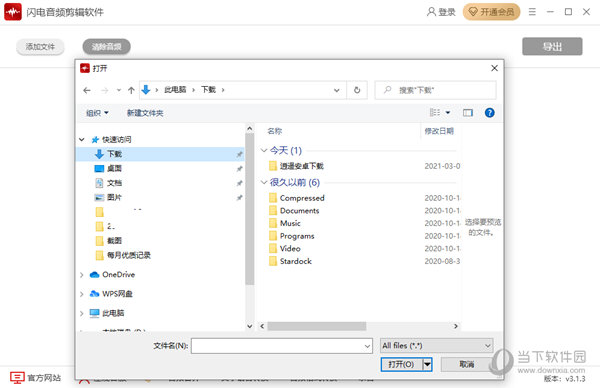Change view layout icon
The height and width of the screenshot is (388, 600).
435,112
